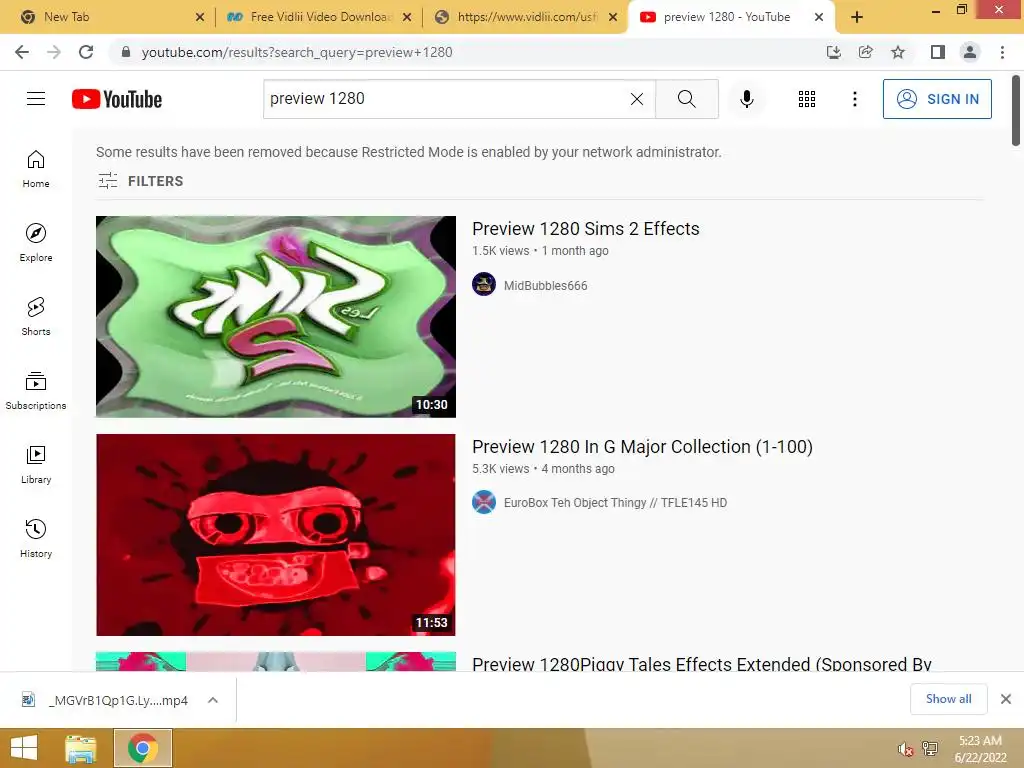Image resolution: width=1024 pixels, height=768 pixels.
Task: Open Subscriptions in the sidebar
Action: [36, 391]
